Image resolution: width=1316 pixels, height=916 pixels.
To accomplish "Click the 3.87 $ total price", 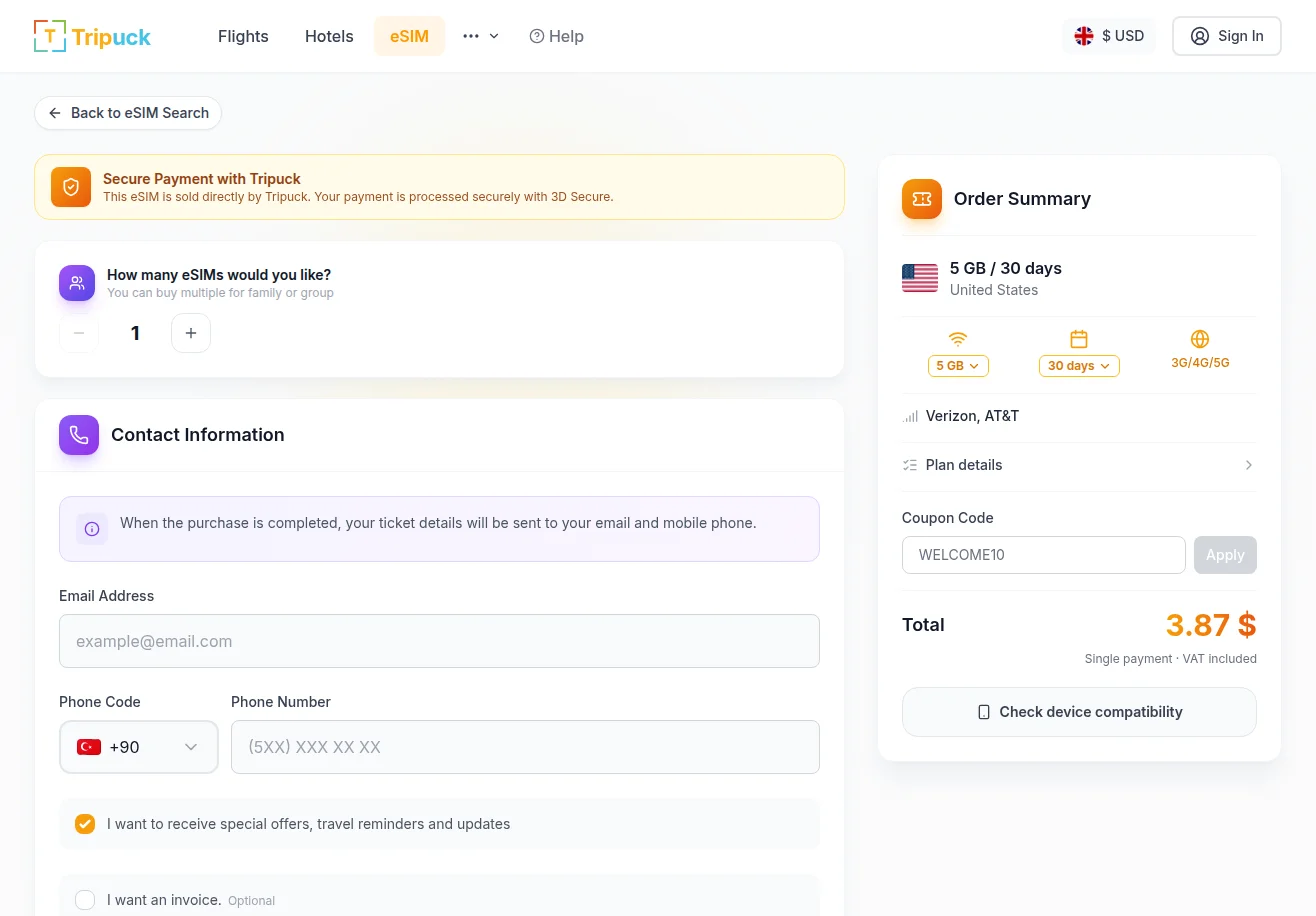I will [x=1211, y=625].
